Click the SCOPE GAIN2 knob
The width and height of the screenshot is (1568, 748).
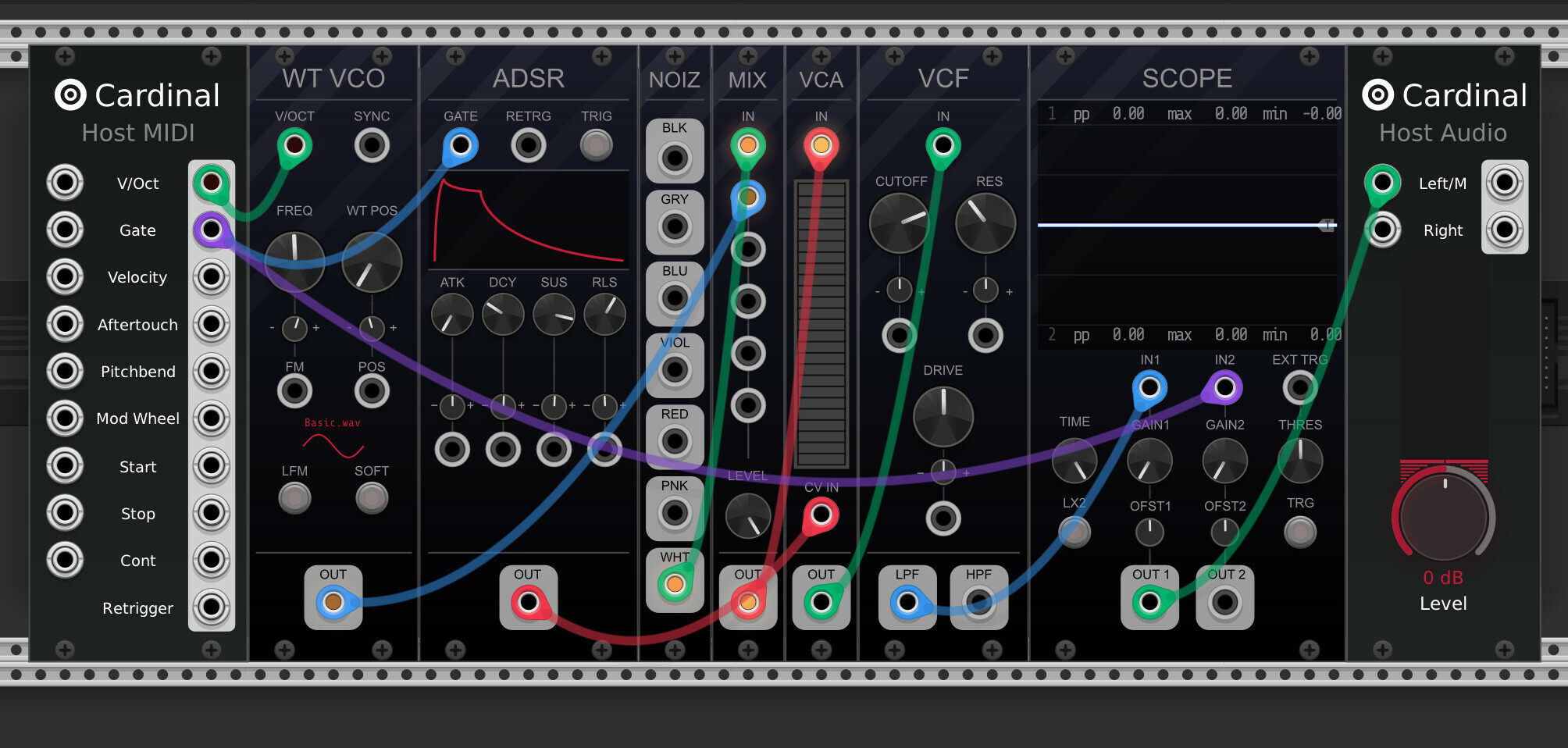(x=1224, y=461)
